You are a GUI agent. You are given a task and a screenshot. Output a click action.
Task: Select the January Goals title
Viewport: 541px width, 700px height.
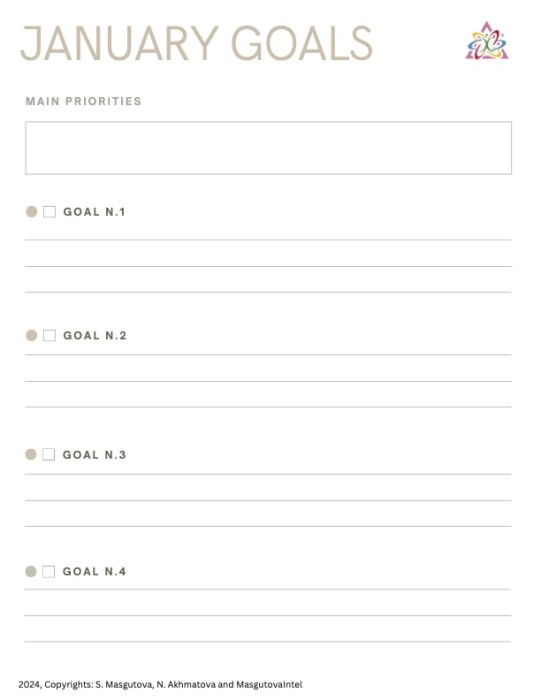pos(196,43)
